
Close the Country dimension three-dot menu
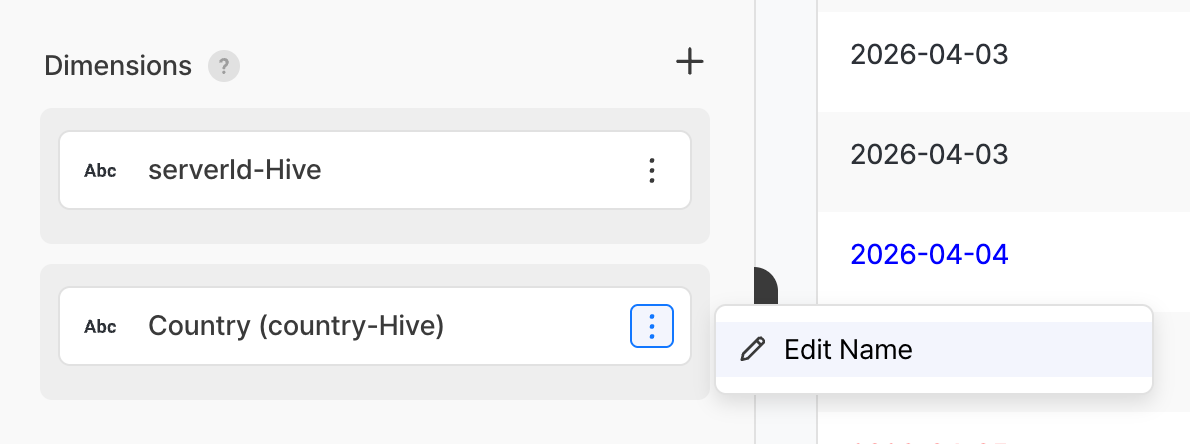click(652, 326)
